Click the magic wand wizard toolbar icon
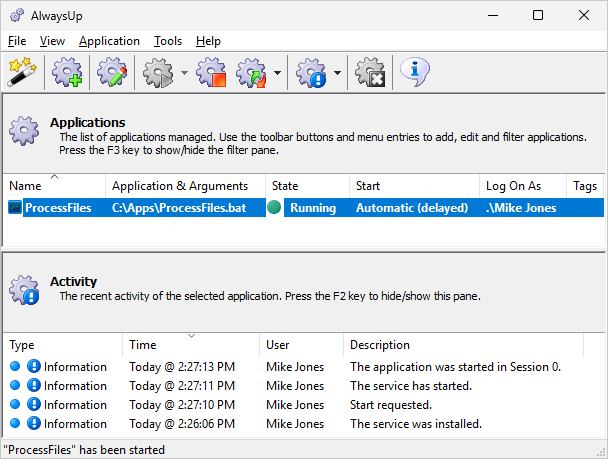Image resolution: width=608 pixels, height=459 pixels. [x=20, y=72]
